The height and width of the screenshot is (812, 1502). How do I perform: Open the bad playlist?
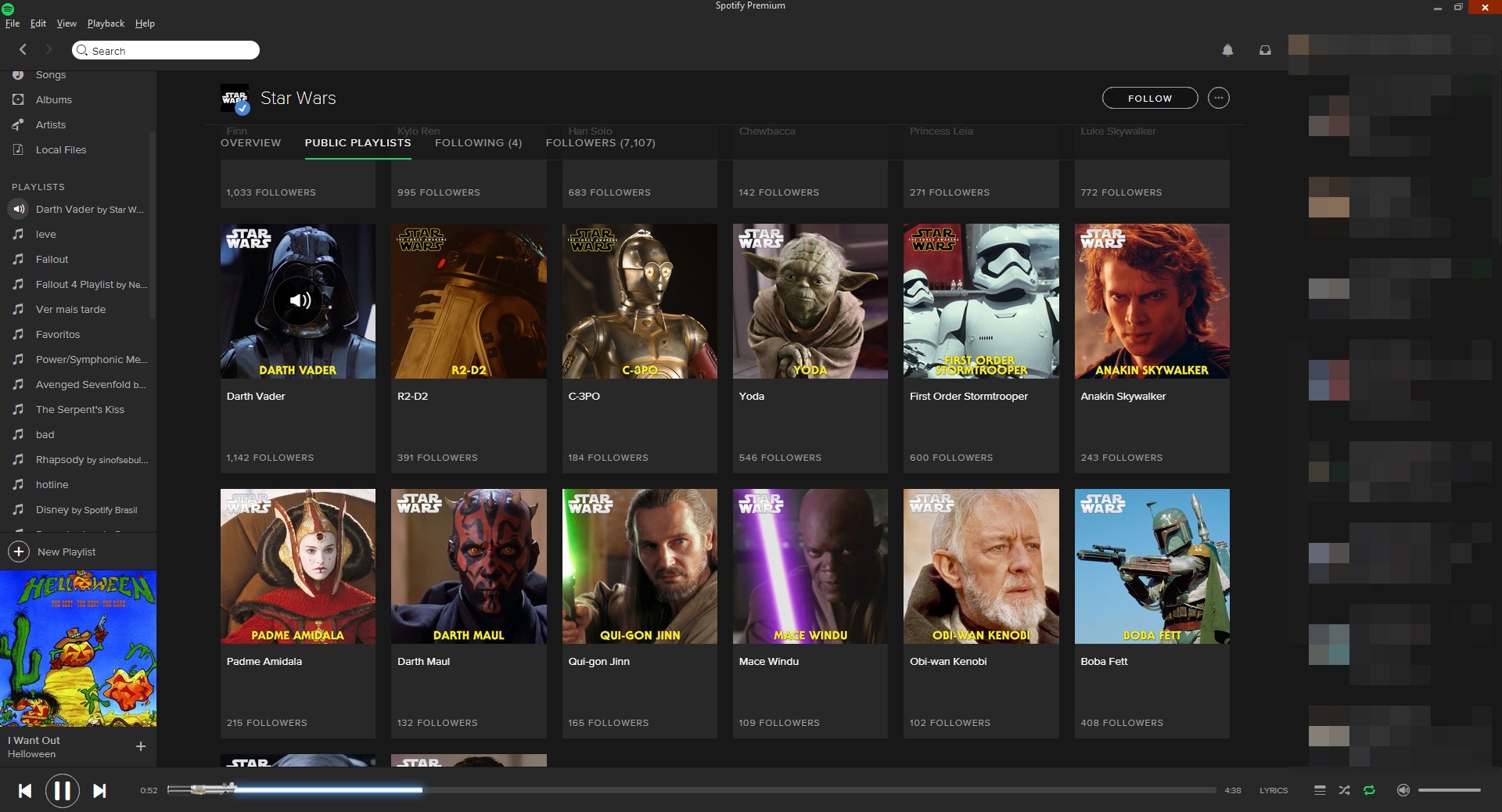point(45,435)
